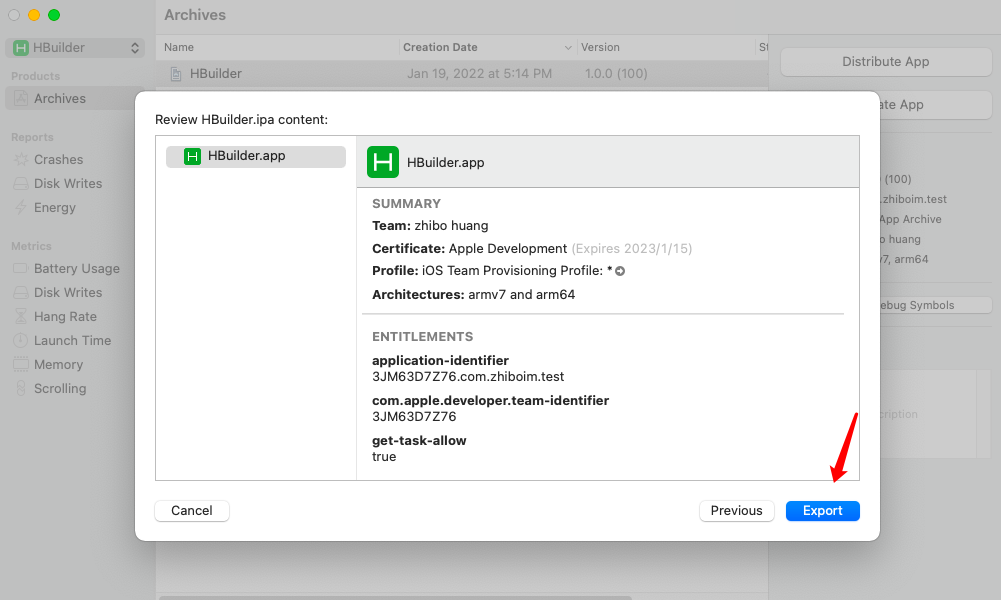Click the Disk Writes icon under Reports
The height and width of the screenshot is (600, 1001).
tap(21, 184)
